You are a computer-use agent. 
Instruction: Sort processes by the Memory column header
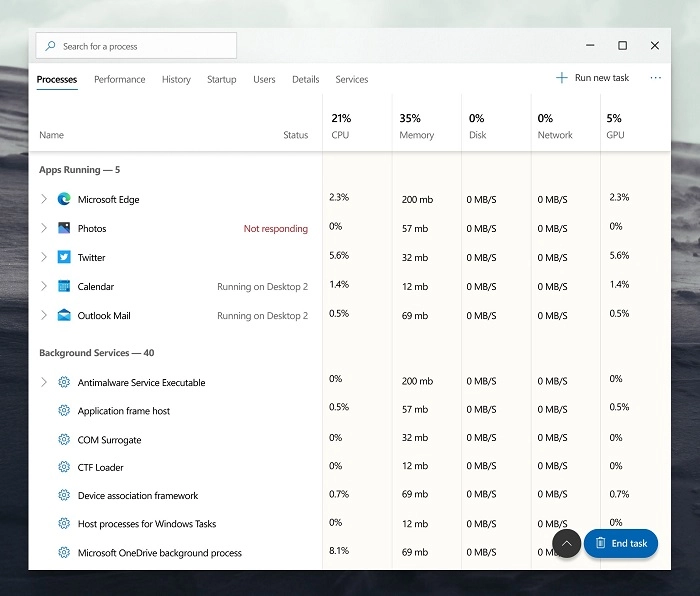pos(416,126)
